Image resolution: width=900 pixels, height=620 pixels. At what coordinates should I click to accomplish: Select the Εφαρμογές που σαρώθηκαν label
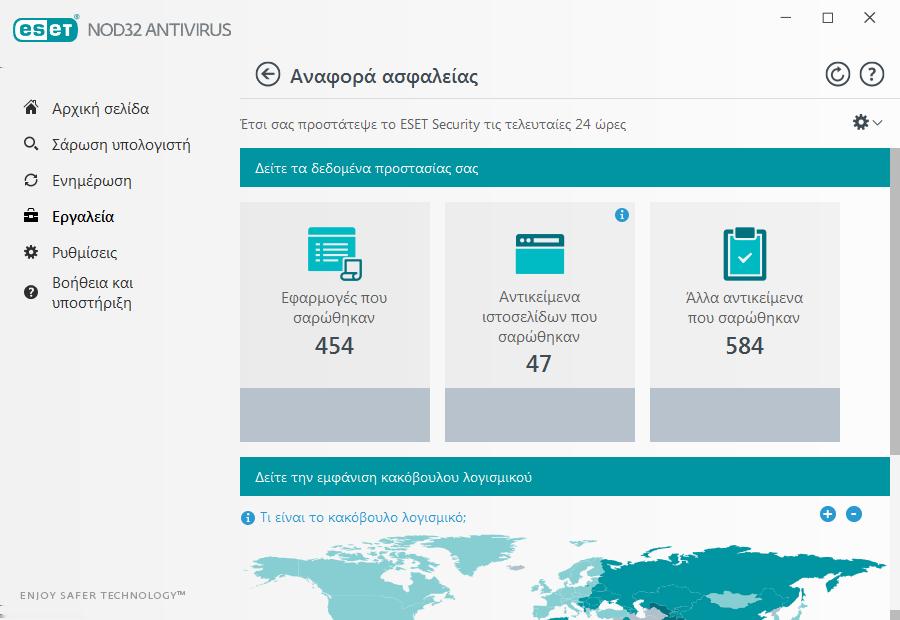(x=334, y=308)
